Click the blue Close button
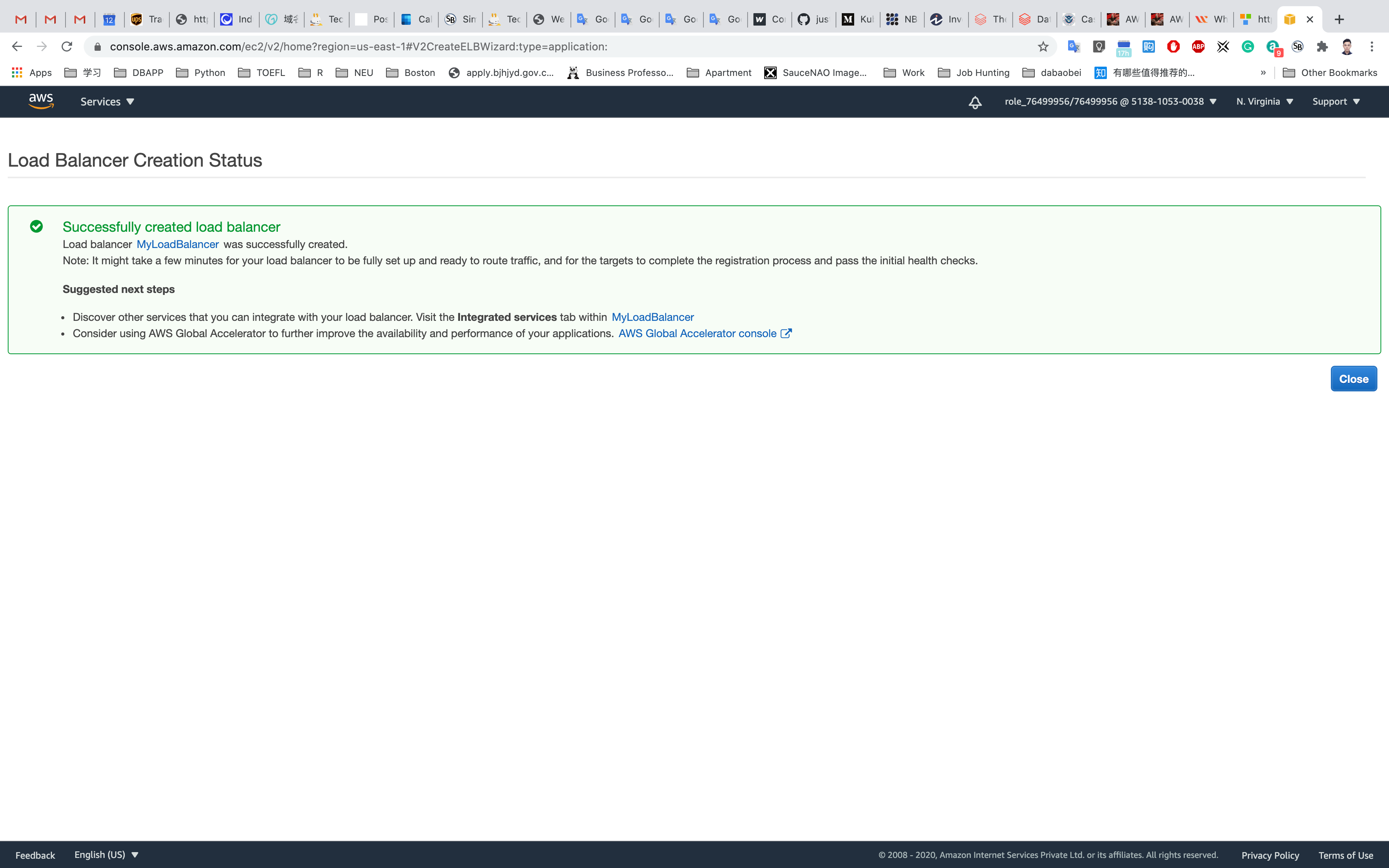The width and height of the screenshot is (1389, 868). 1353,379
